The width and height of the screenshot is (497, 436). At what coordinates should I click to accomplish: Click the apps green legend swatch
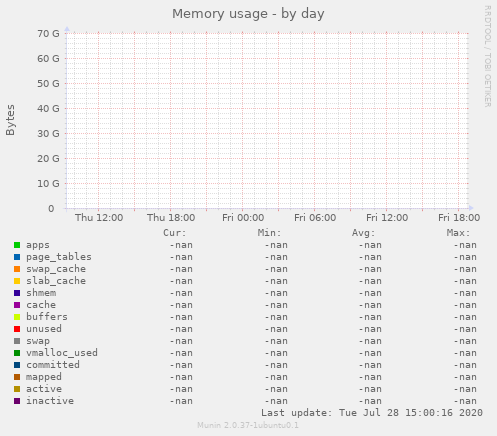[17, 245]
